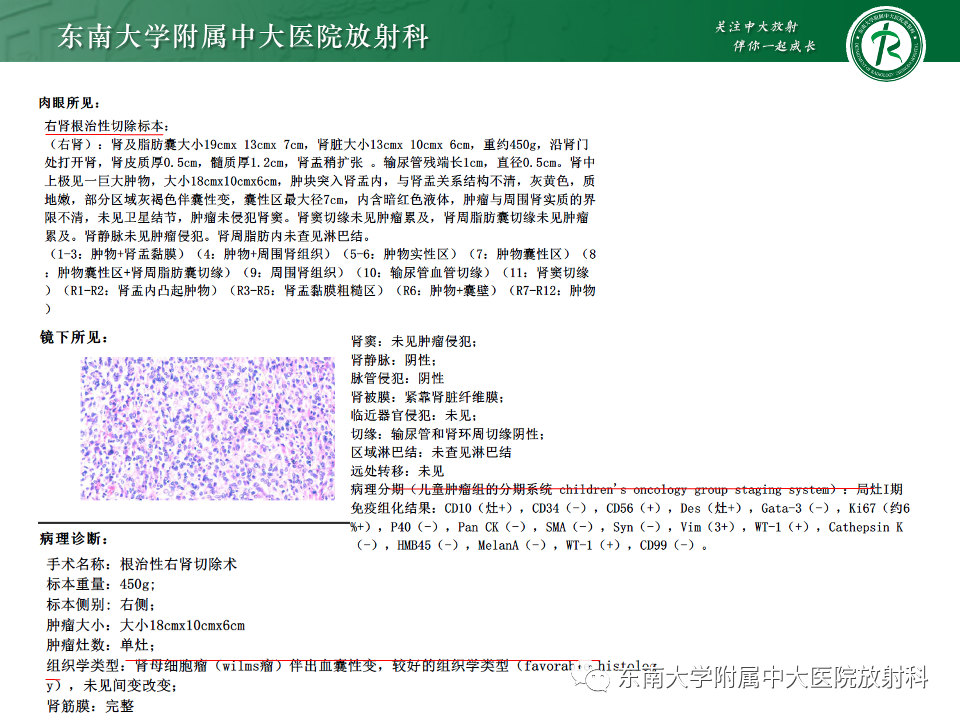Click the marker result CD10（灶+）
Image resolution: width=960 pixels, height=720 pixels.
click(478, 508)
